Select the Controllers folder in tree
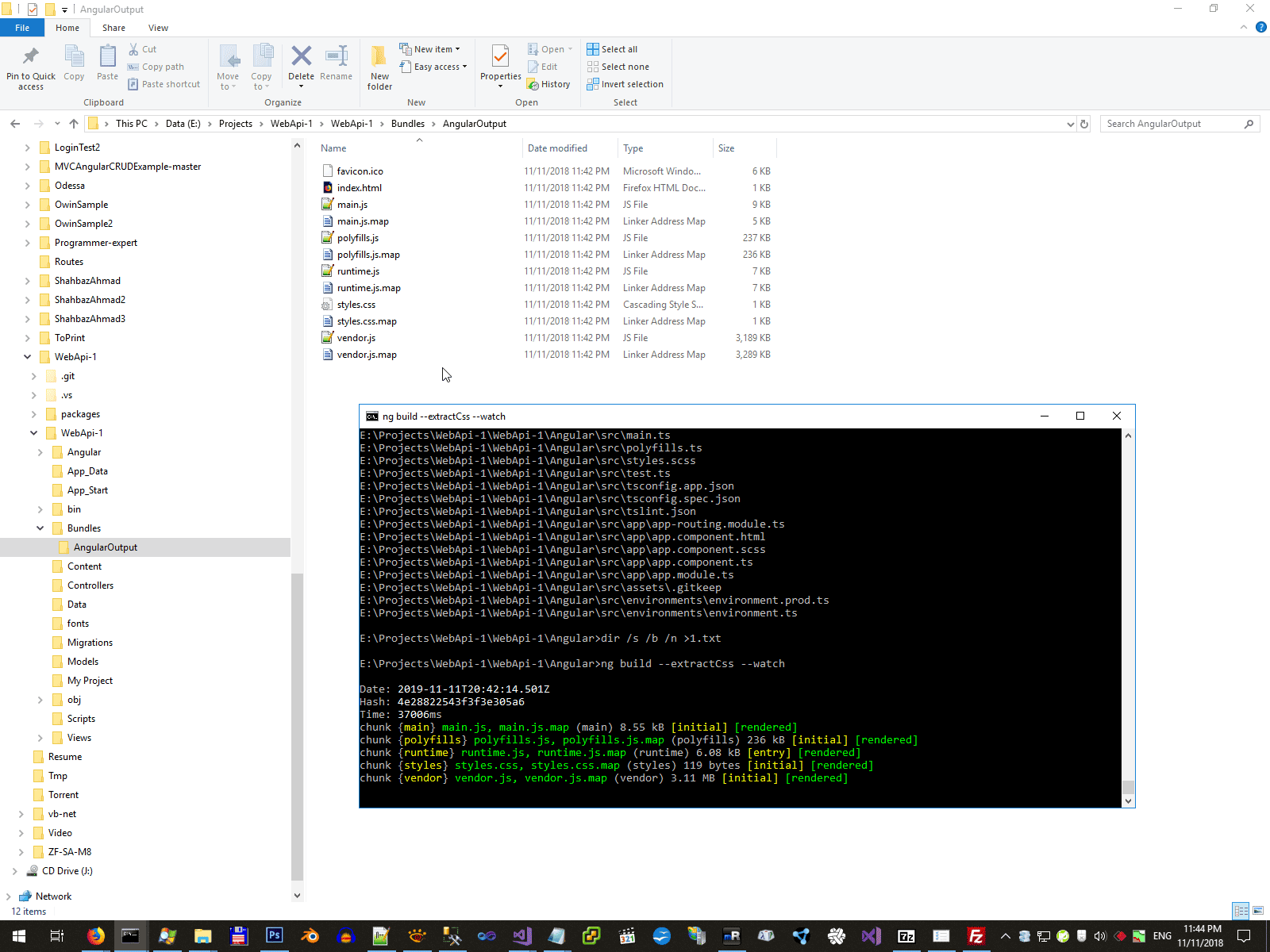 [90, 585]
